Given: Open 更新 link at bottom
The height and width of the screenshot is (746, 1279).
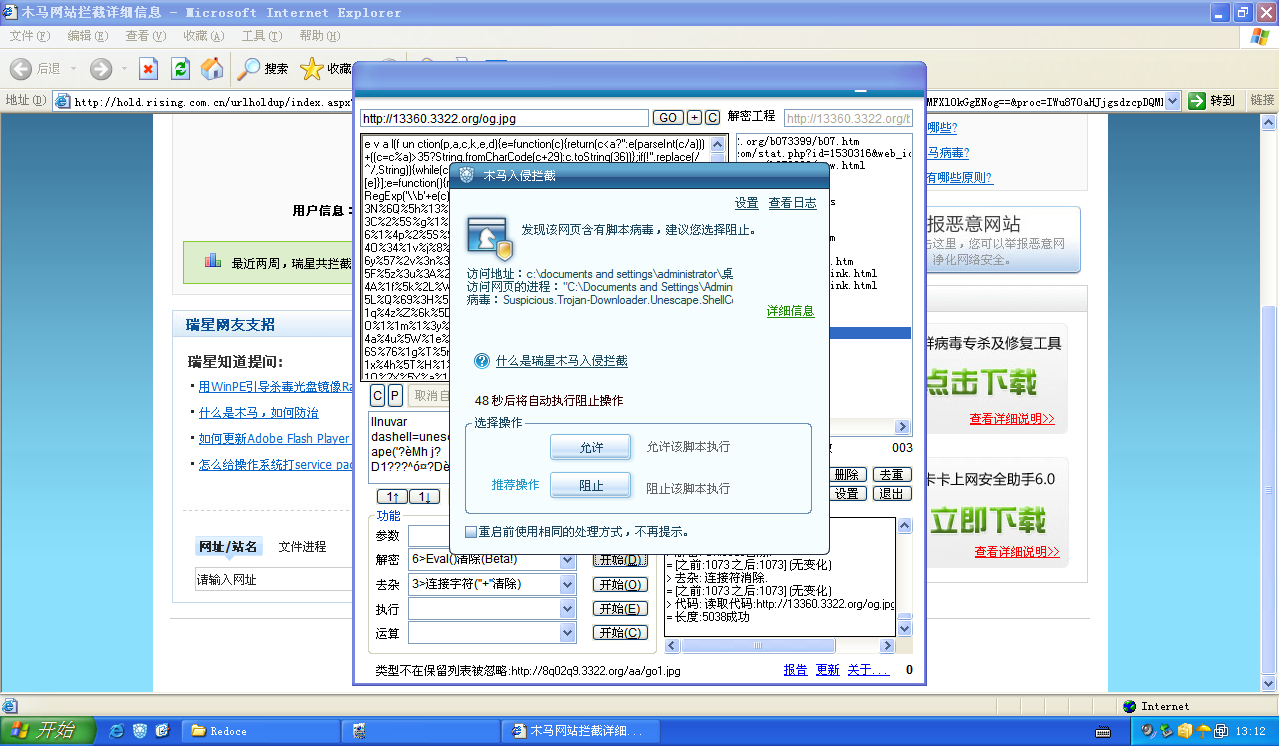Looking at the screenshot, I should (828, 670).
